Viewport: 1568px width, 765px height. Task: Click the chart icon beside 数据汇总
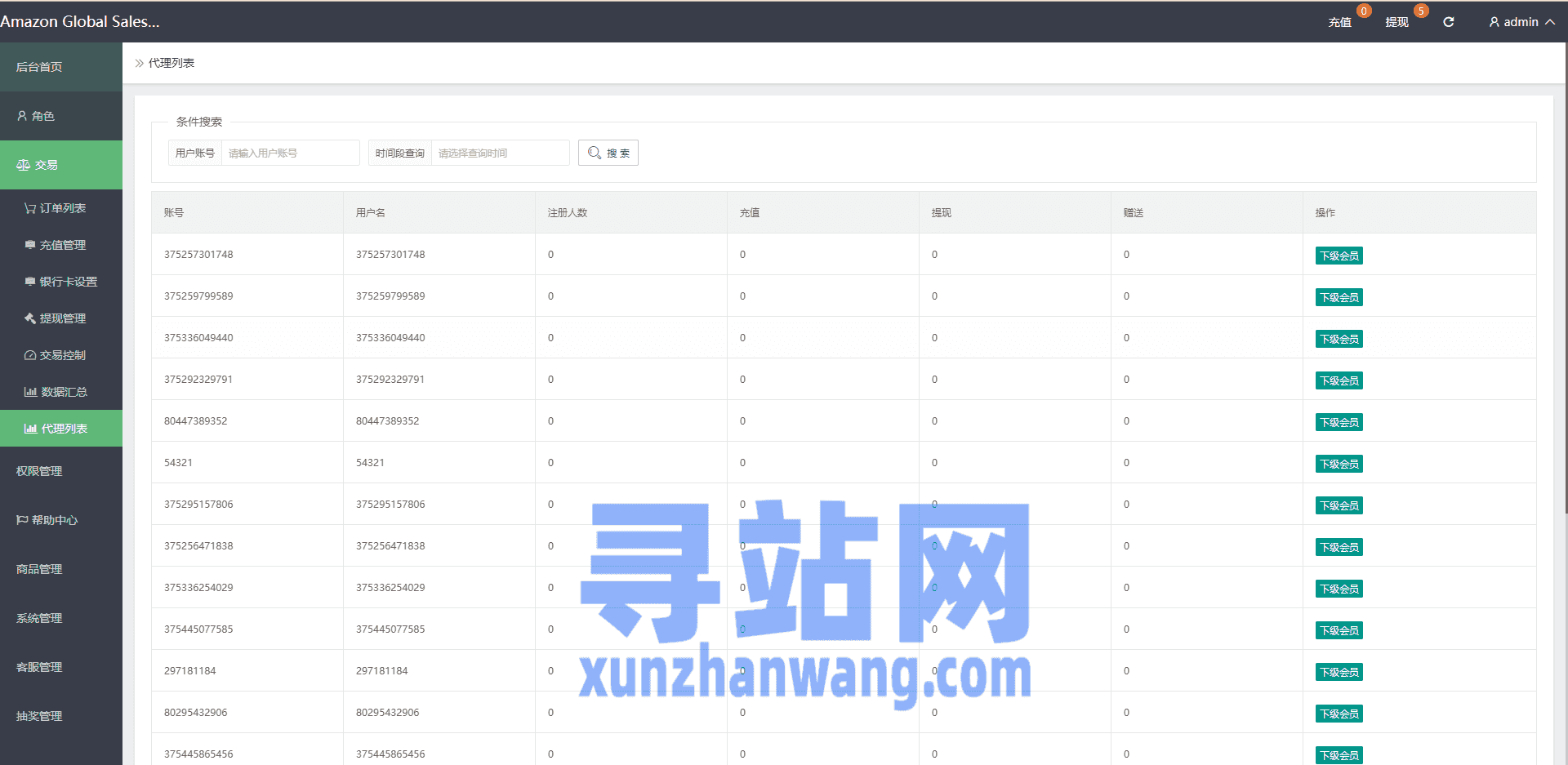pyautogui.click(x=30, y=392)
